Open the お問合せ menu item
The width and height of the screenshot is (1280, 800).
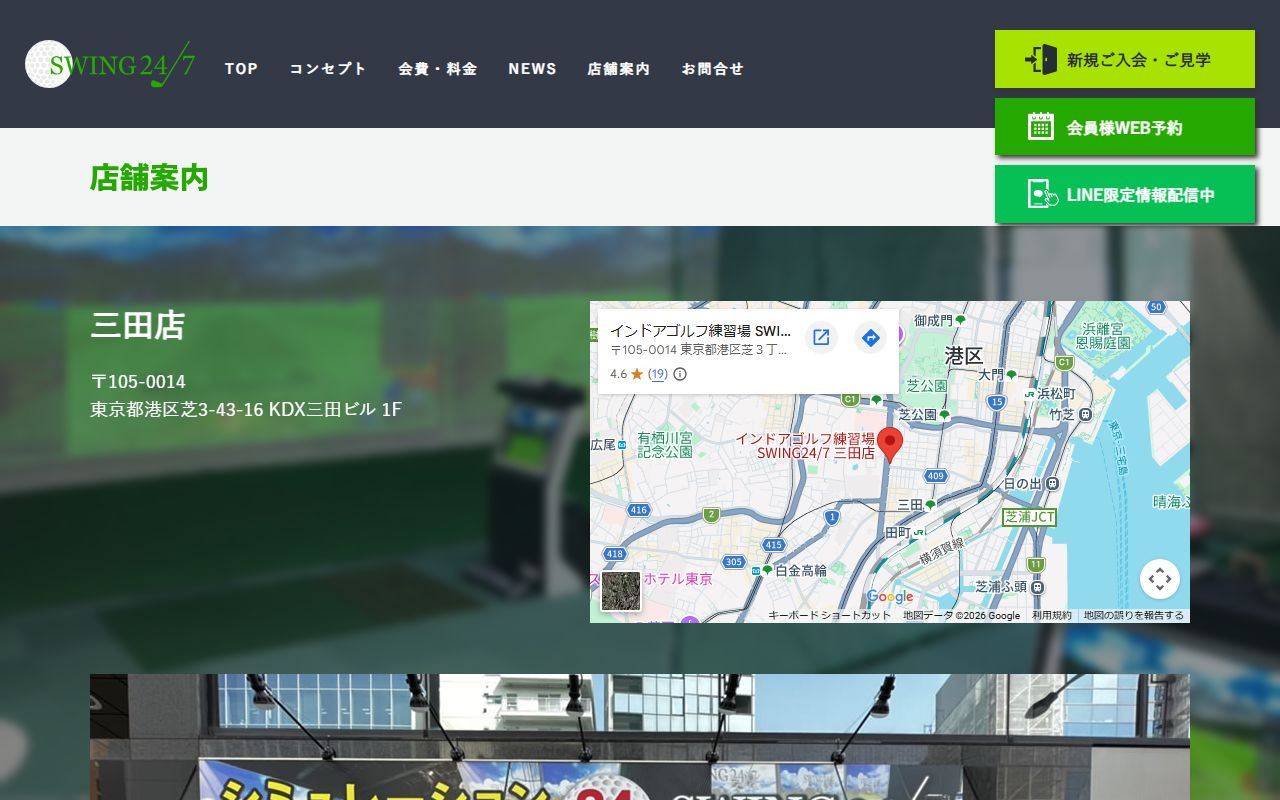(x=713, y=69)
